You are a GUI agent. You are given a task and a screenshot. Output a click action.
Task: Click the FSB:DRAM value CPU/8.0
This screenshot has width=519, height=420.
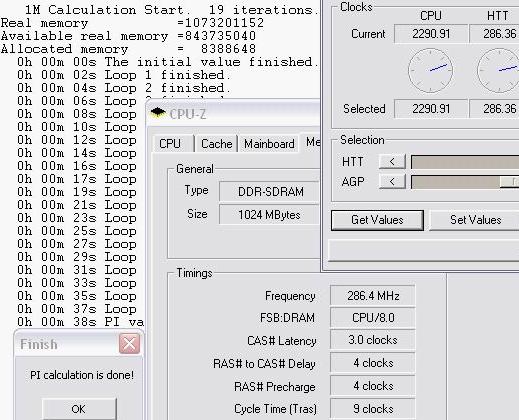373,317
